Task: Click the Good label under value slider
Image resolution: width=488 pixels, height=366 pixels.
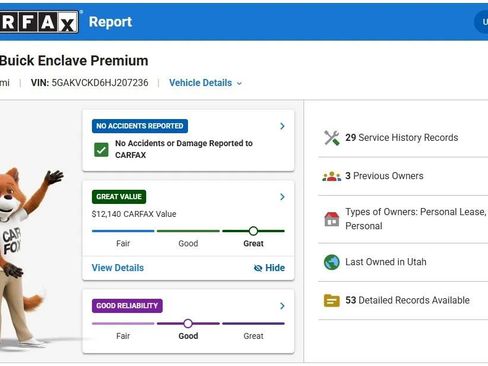Action: 188,244
